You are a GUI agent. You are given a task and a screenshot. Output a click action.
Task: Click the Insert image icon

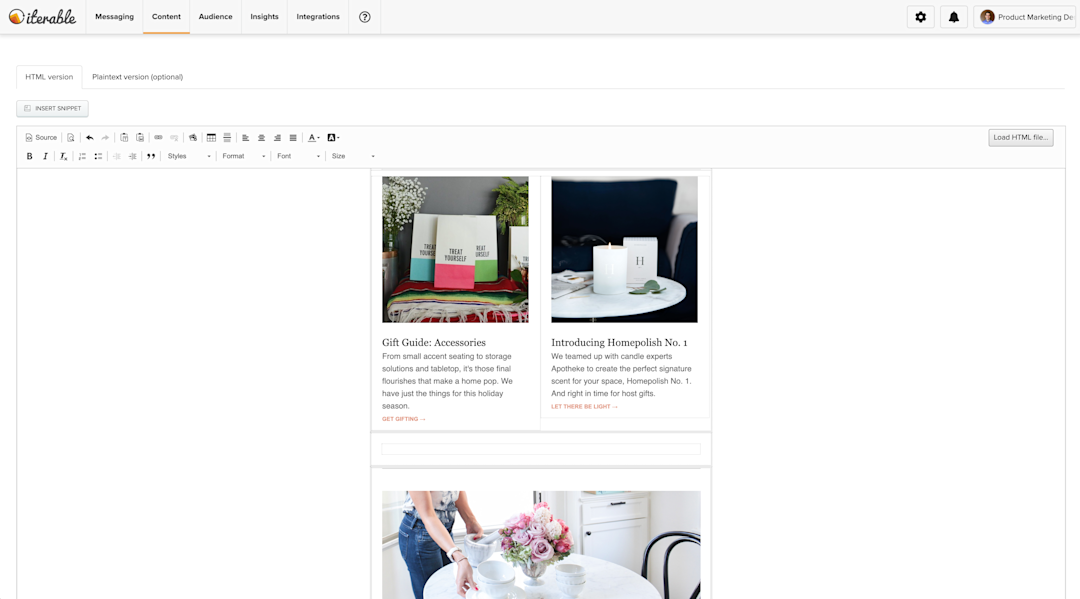(193, 138)
